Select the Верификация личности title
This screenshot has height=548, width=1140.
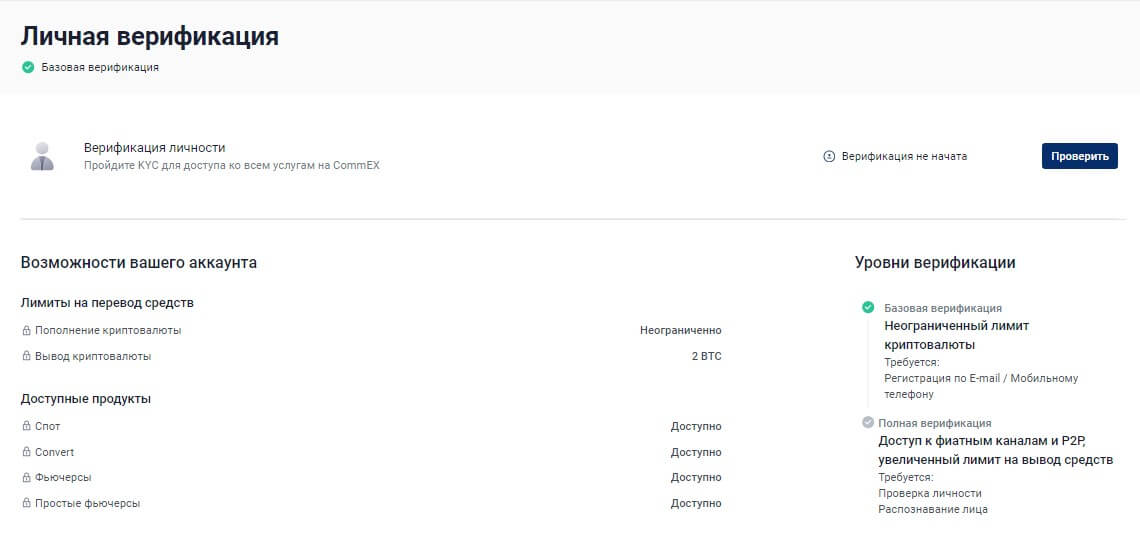pyautogui.click(x=154, y=148)
